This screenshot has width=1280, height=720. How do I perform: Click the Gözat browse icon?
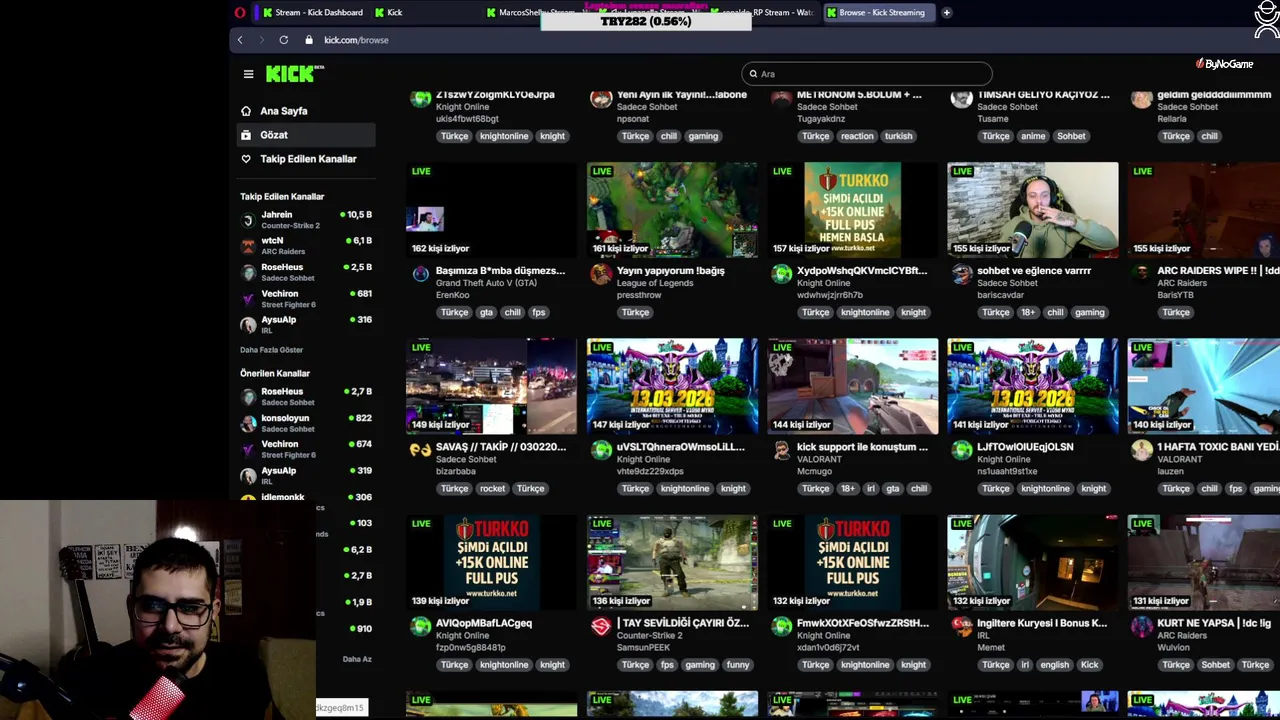coord(246,135)
